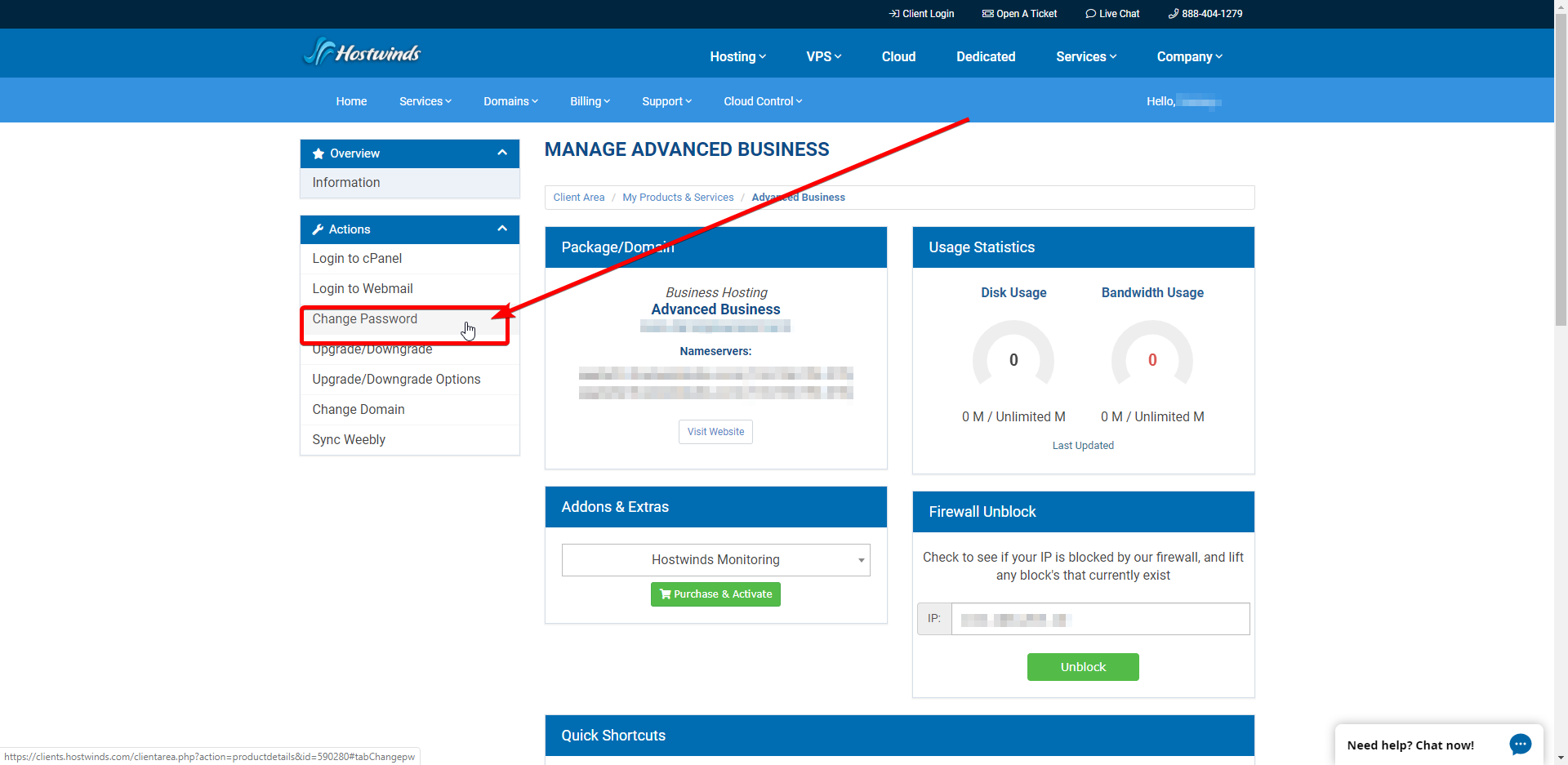Image resolution: width=1568 pixels, height=765 pixels.
Task: Click the Need help? Chat now! widget
Action: tap(1439, 745)
